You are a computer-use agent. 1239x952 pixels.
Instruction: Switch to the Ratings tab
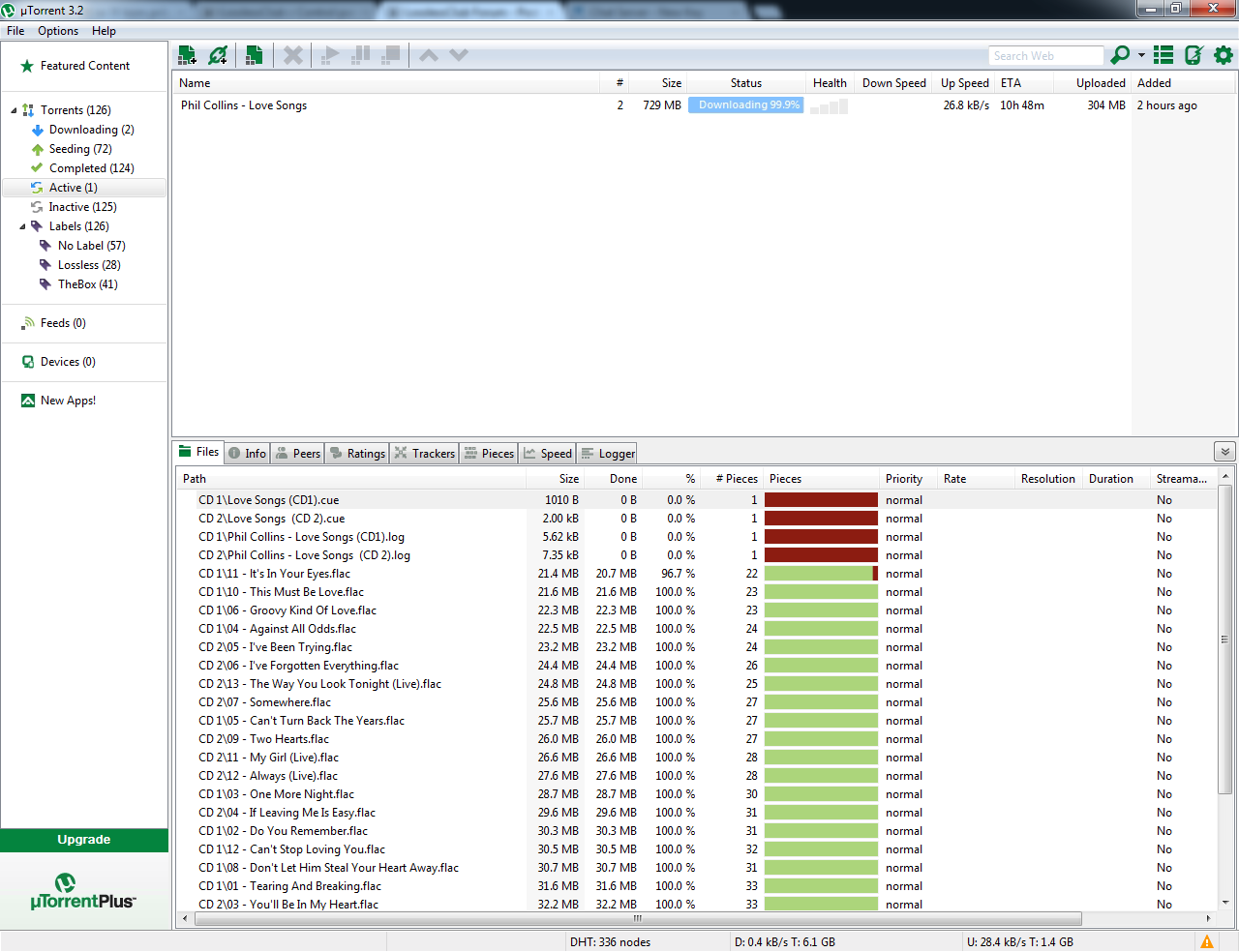point(357,454)
